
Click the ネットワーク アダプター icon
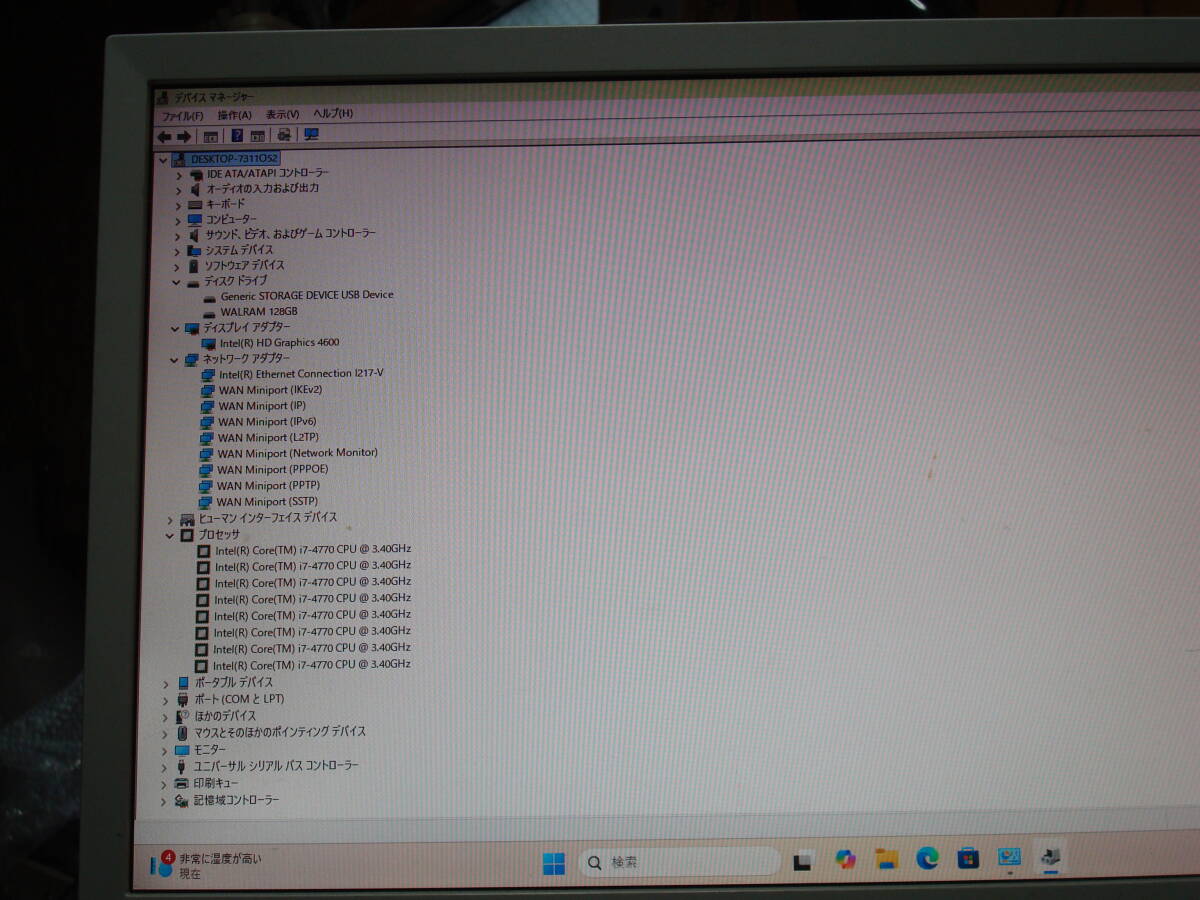click(x=191, y=359)
